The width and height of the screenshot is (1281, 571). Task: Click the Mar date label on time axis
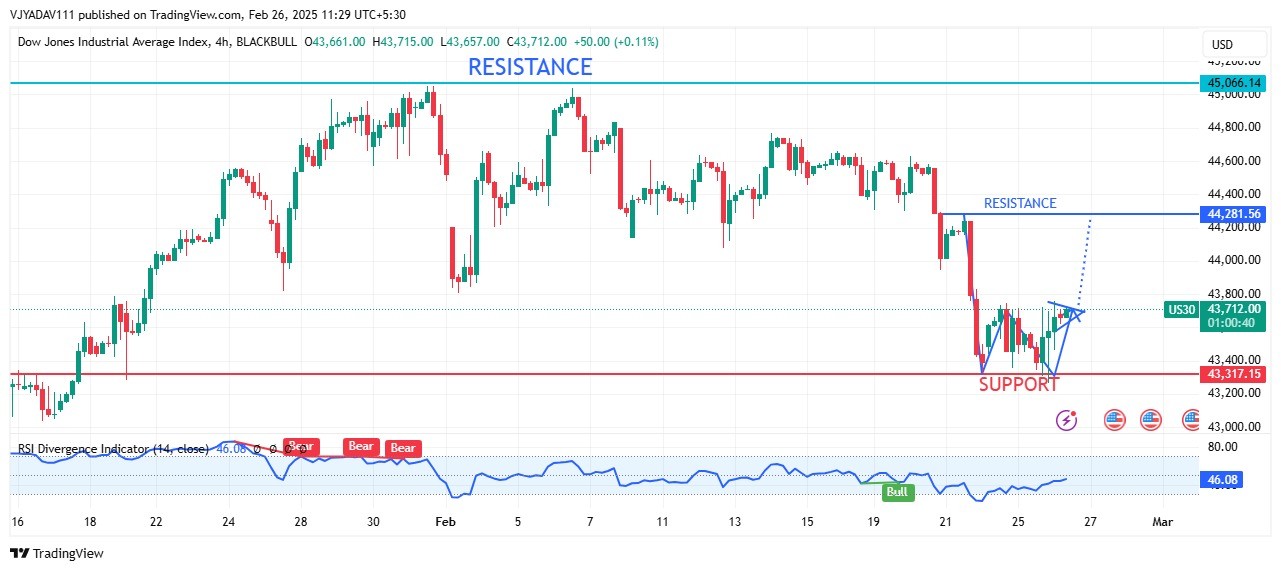1161,522
